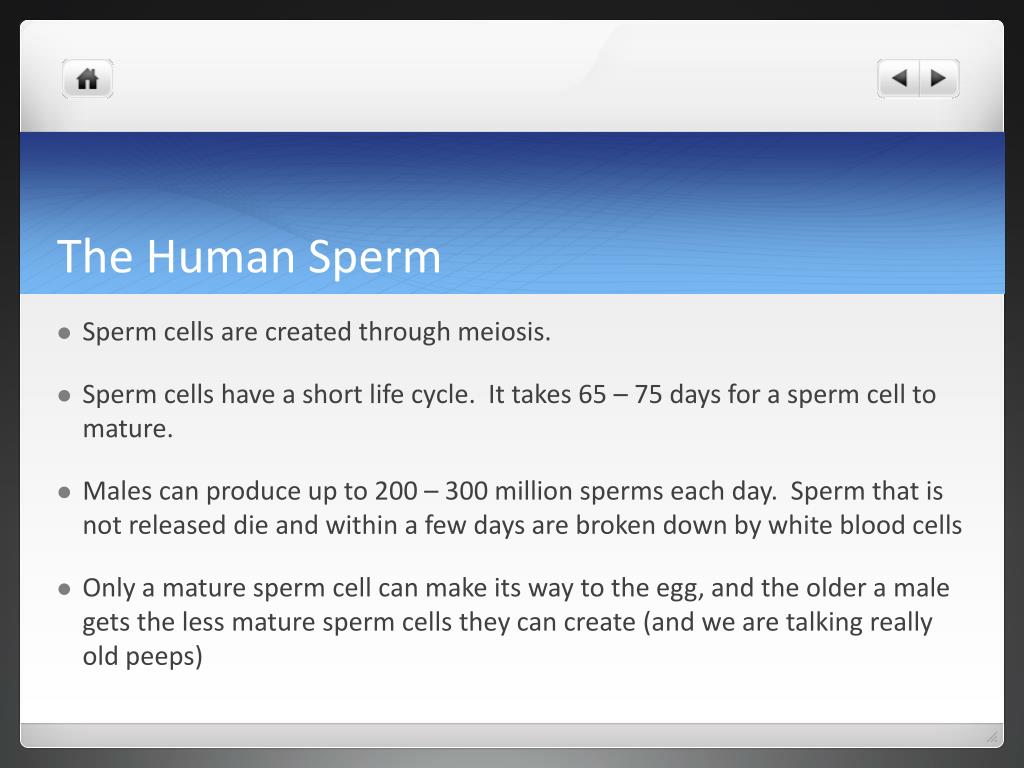Click bullet dot beside "Sperm cells are created"
The width and height of the screenshot is (1024, 768).
(64, 333)
